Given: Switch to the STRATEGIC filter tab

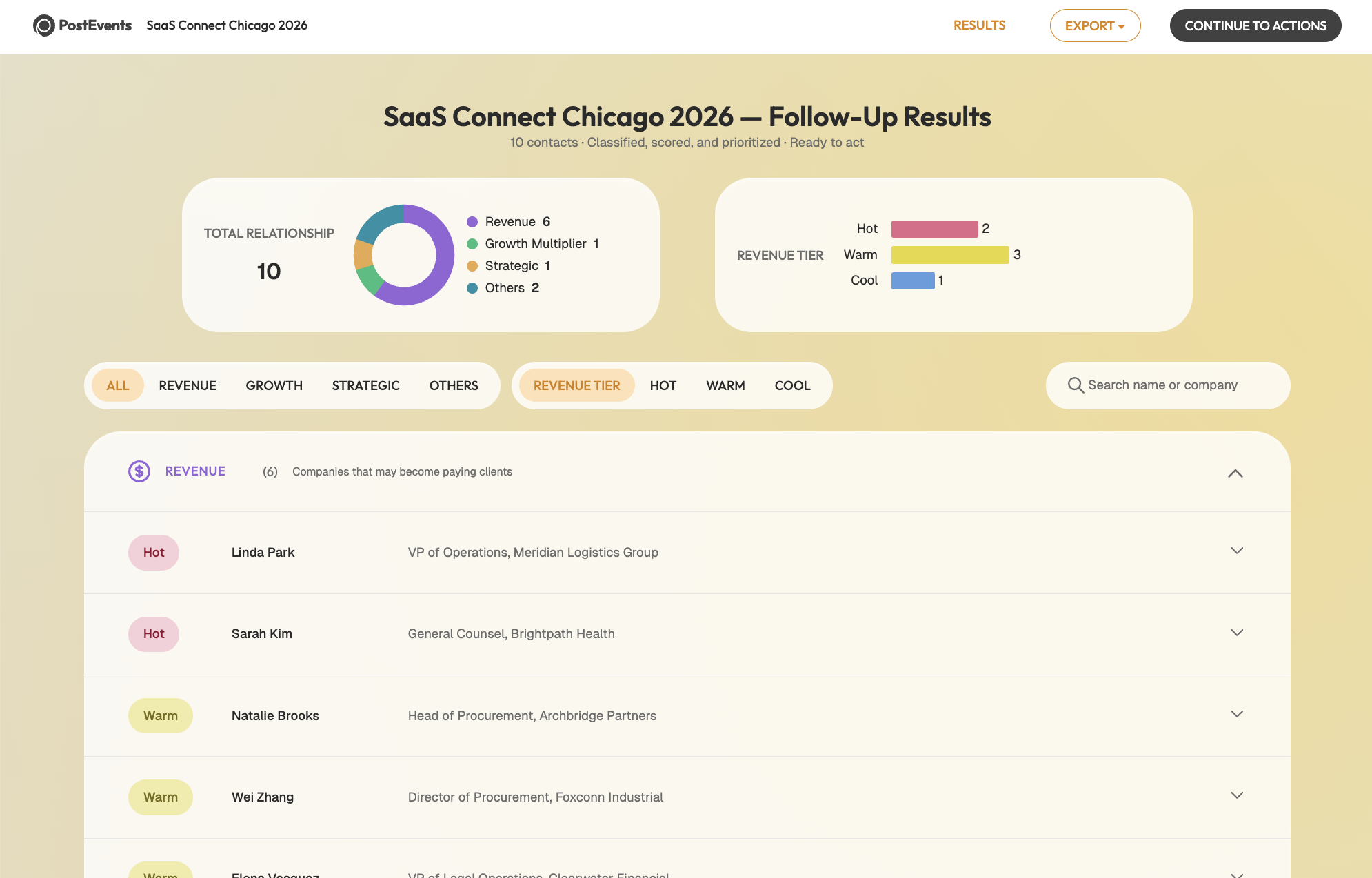Looking at the screenshot, I should (x=365, y=386).
